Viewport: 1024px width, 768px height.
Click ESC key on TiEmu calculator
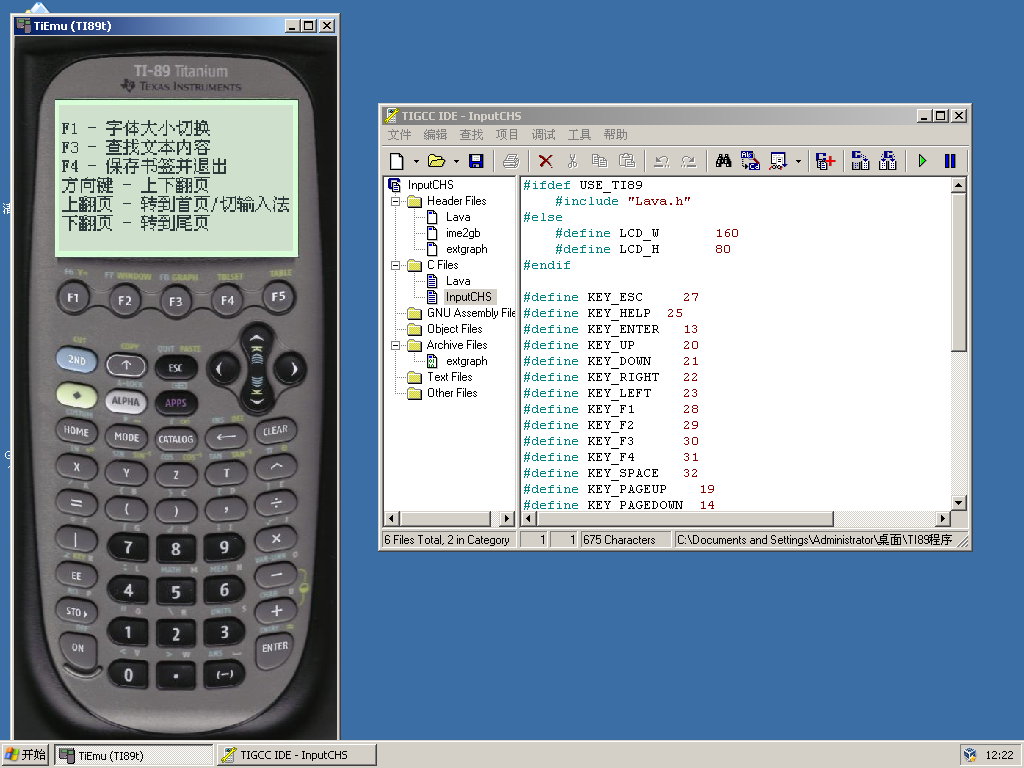[176, 368]
